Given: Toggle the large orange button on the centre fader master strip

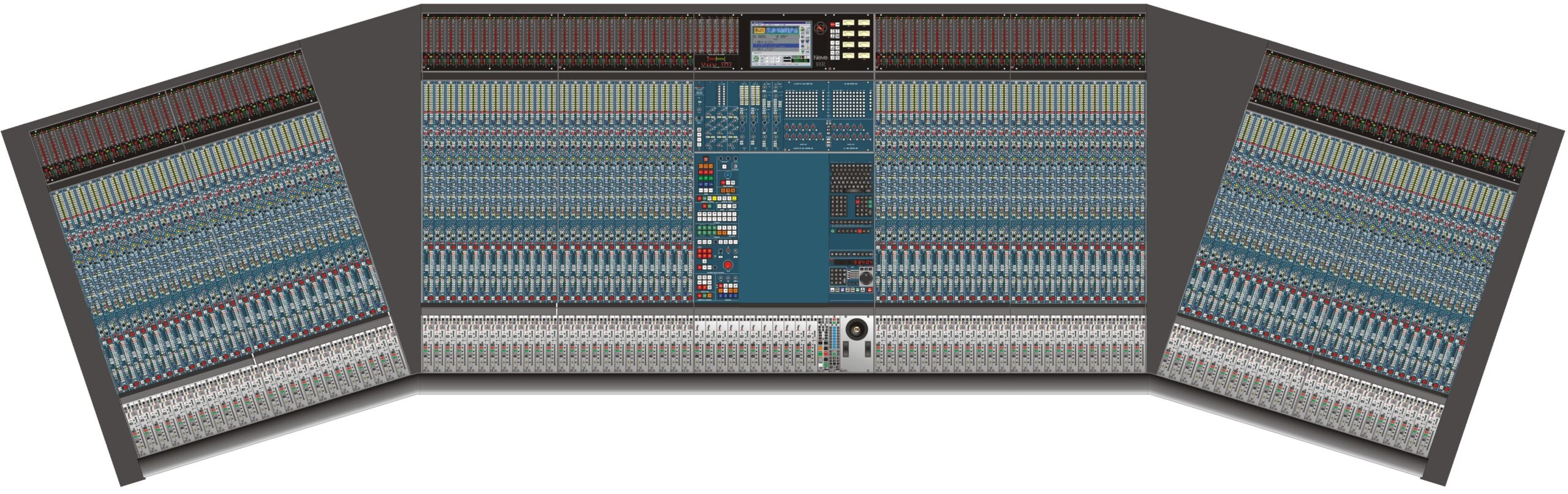Looking at the screenshot, I should pyautogui.click(x=820, y=348).
